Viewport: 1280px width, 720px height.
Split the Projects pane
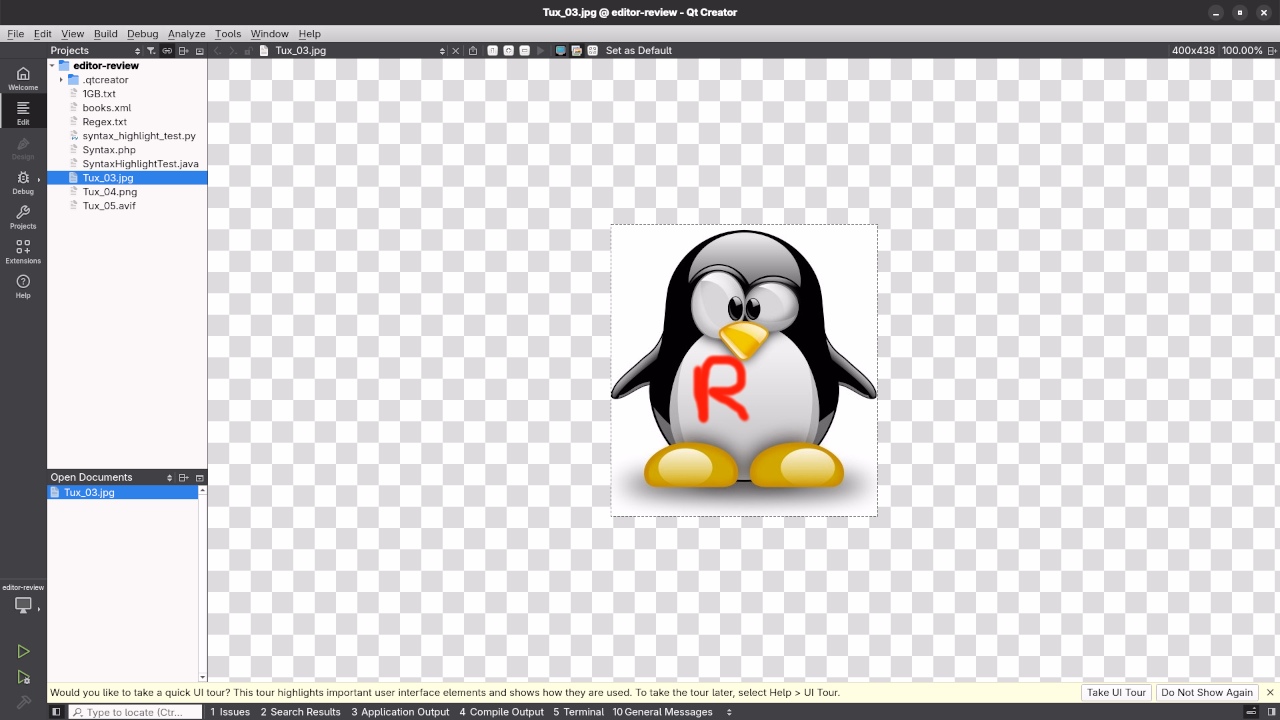(x=183, y=50)
